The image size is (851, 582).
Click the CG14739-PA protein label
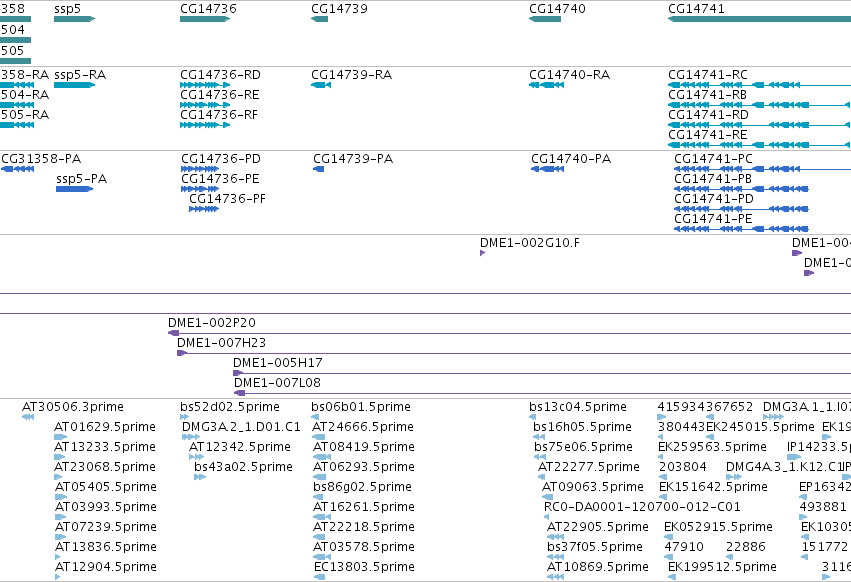[353, 159]
